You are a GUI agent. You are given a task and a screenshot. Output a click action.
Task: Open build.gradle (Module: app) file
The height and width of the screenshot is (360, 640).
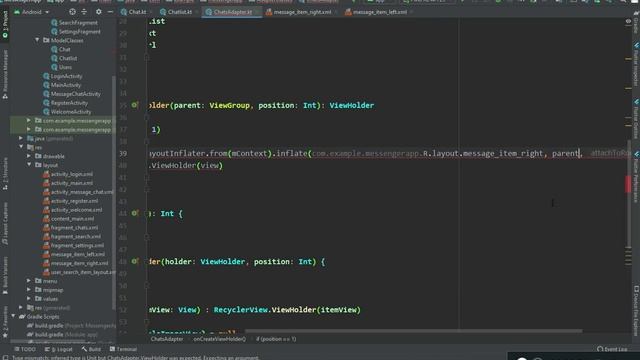pyautogui.click(x=62, y=335)
